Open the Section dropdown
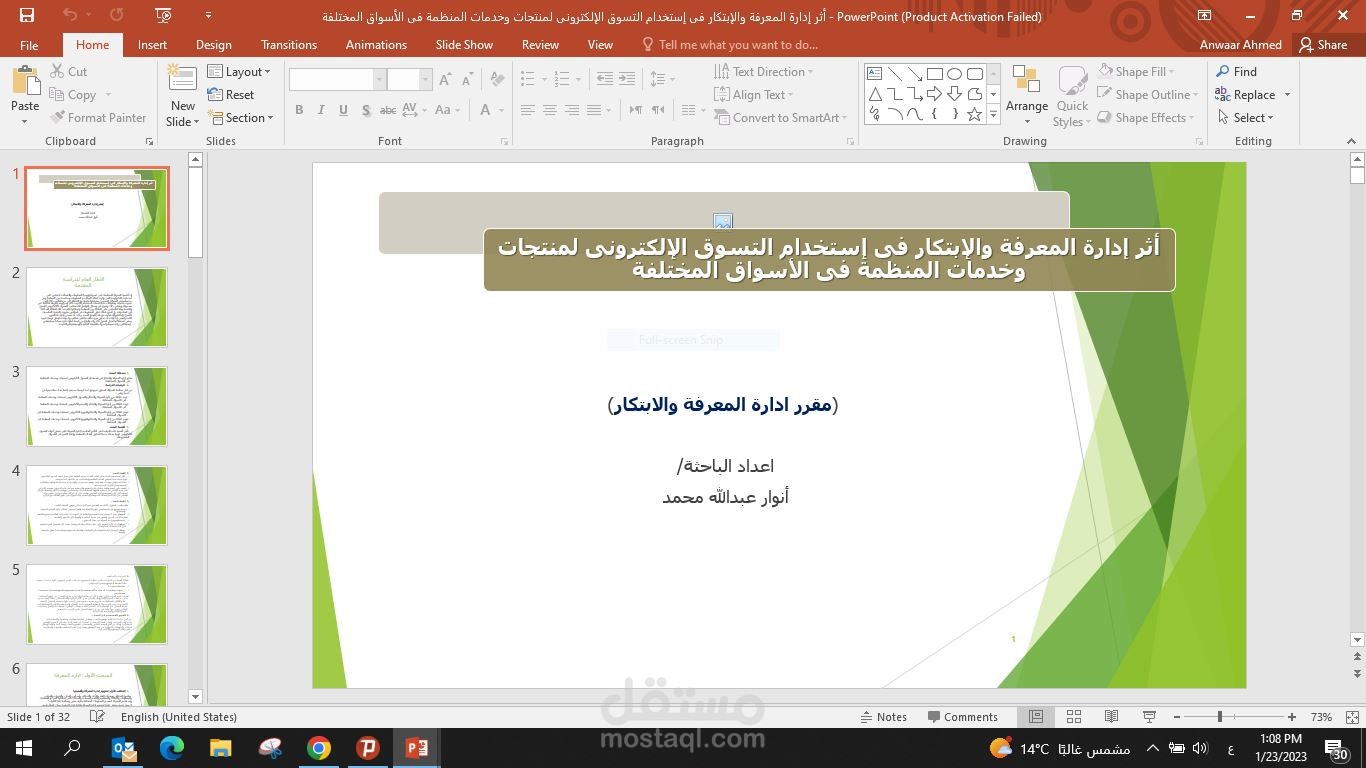The height and width of the screenshot is (768, 1366). click(x=240, y=118)
